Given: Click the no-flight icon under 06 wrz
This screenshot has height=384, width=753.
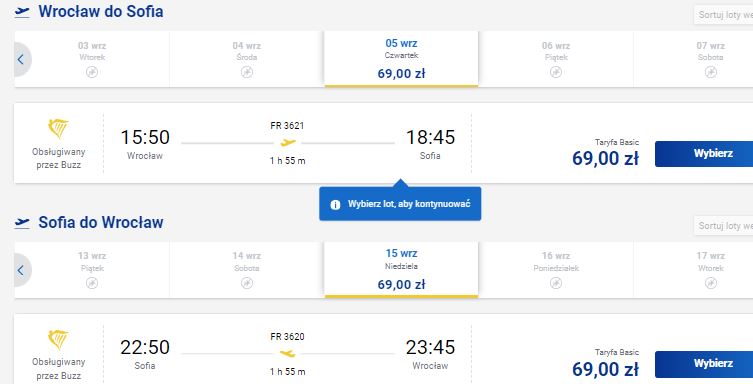Looking at the screenshot, I should pyautogui.click(x=556, y=72).
